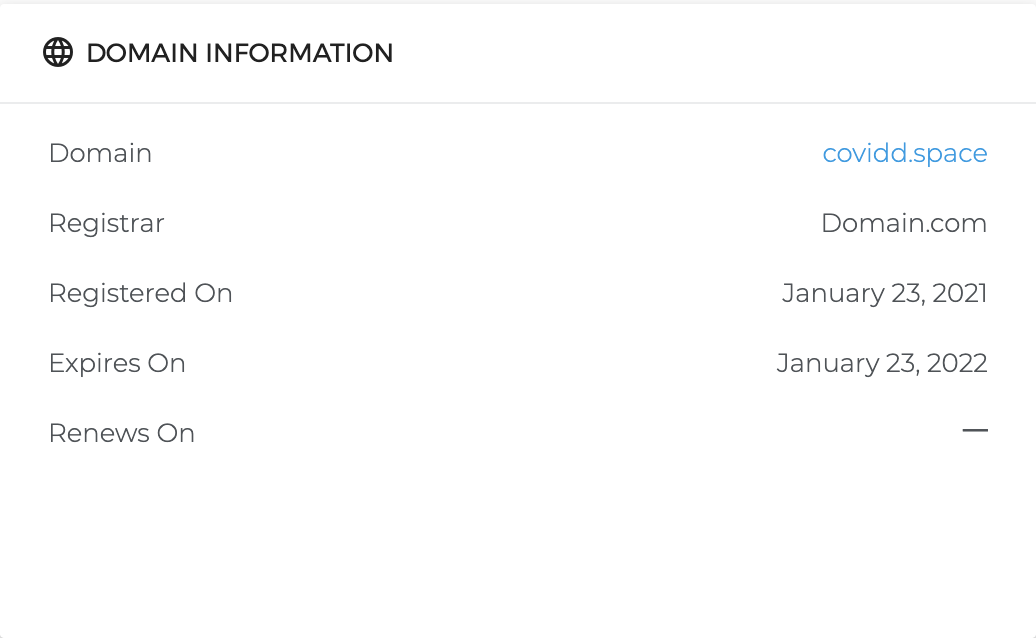This screenshot has height=638, width=1036.
Task: Click the DOMAIN INFORMATION heading text
Action: point(240,53)
